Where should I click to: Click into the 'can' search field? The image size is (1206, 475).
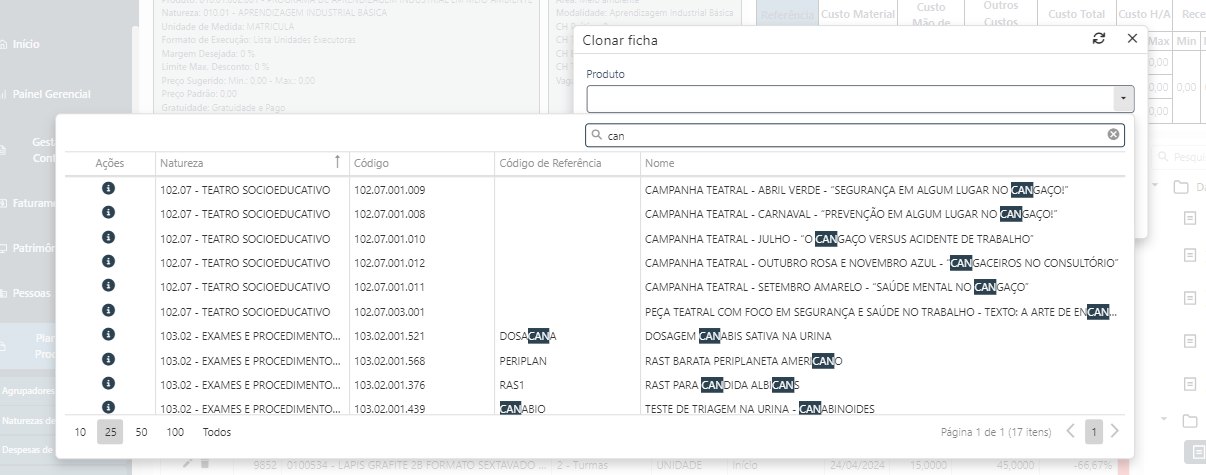pyautogui.click(x=850, y=135)
